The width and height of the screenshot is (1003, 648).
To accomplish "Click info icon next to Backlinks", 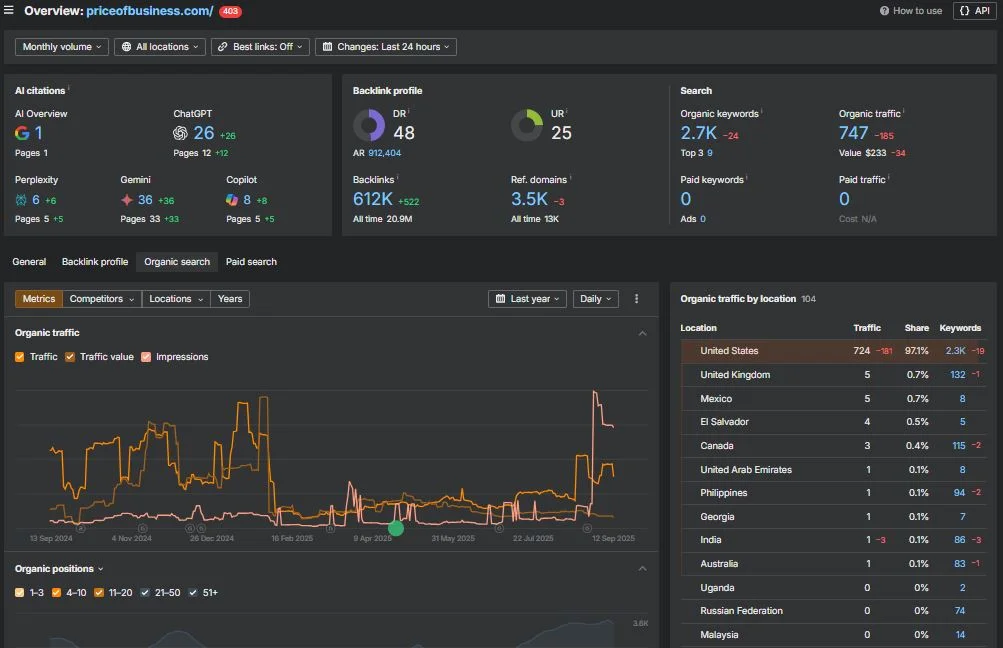I will (x=397, y=177).
